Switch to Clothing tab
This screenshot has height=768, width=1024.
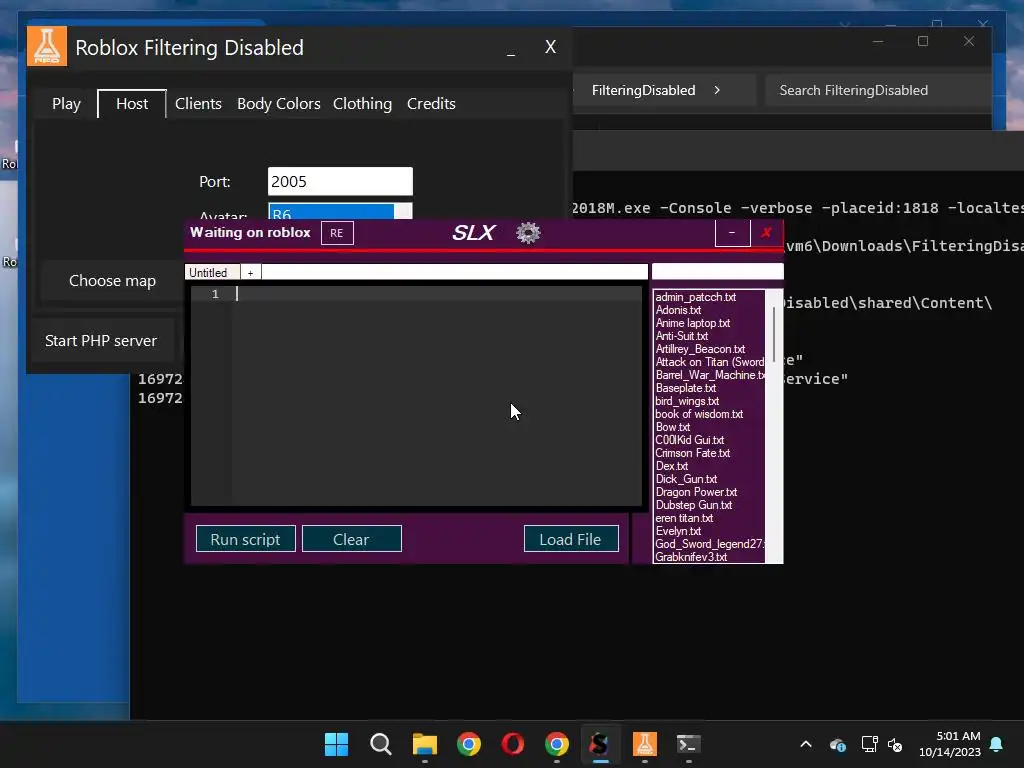point(362,104)
